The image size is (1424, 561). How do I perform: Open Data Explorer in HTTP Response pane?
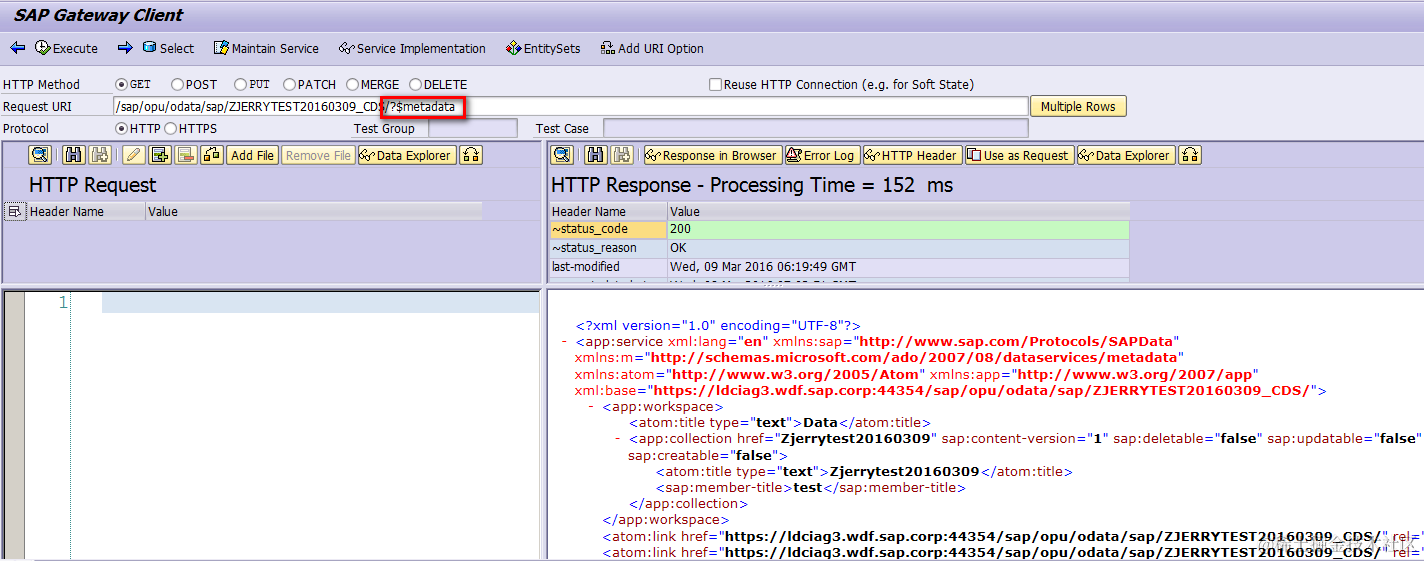point(1126,155)
